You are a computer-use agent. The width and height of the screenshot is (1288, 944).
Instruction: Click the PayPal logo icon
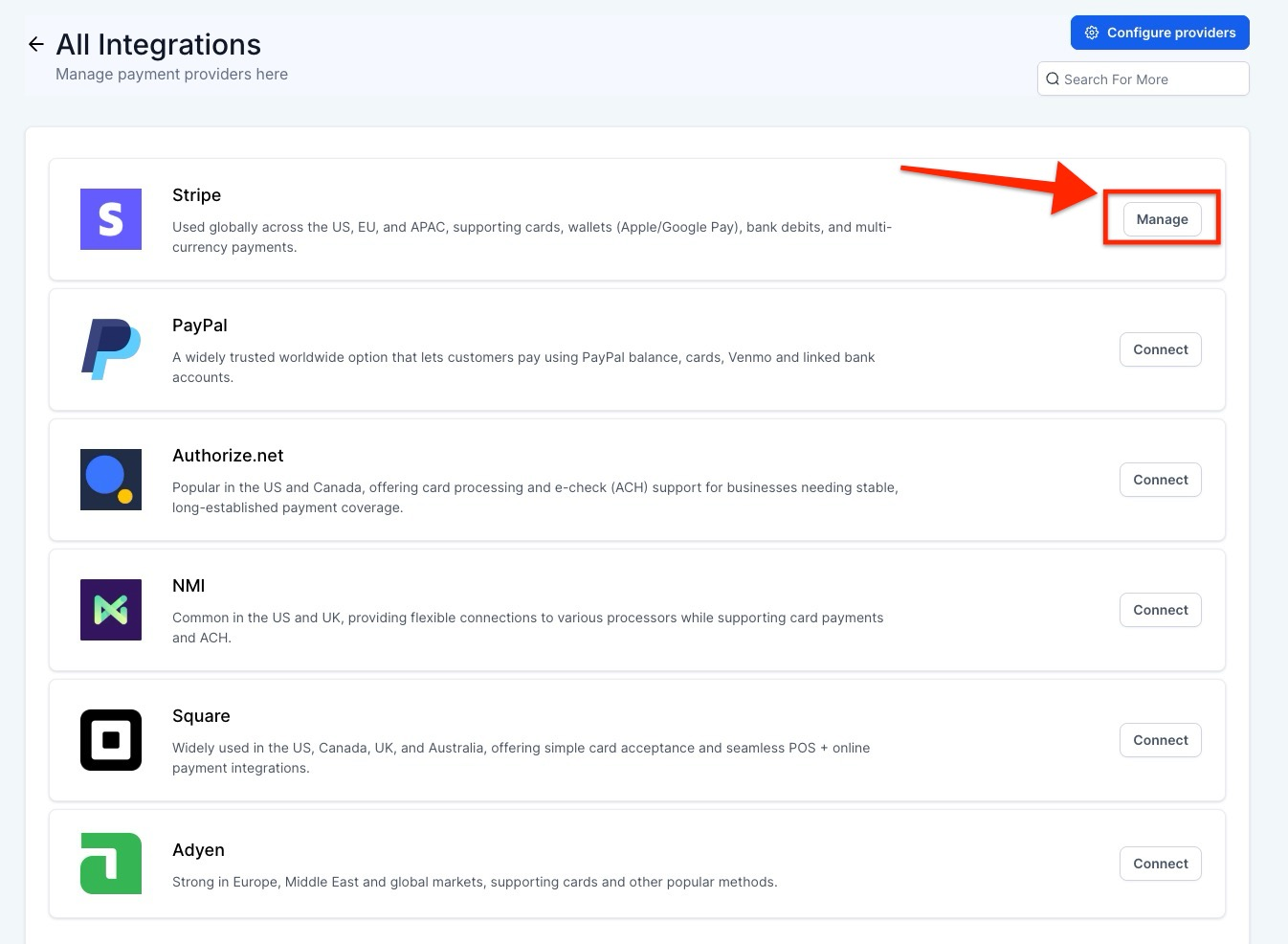click(111, 349)
